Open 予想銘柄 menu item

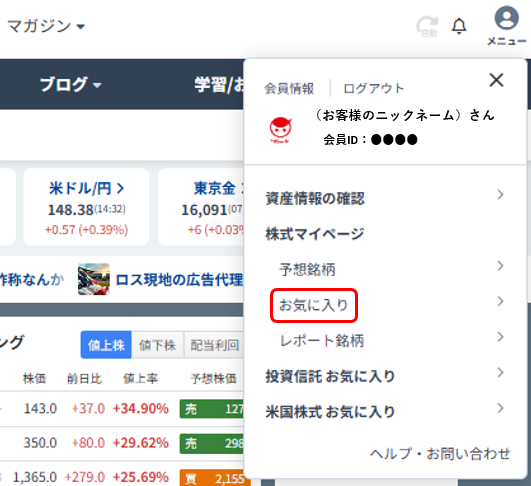307,270
